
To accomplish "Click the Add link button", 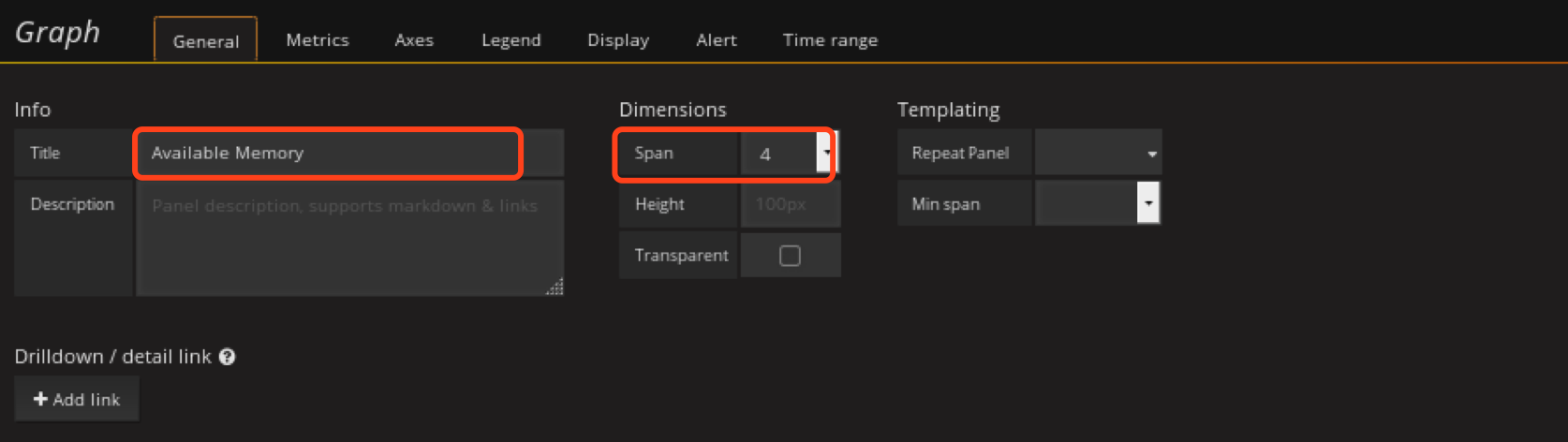I will pos(77,399).
